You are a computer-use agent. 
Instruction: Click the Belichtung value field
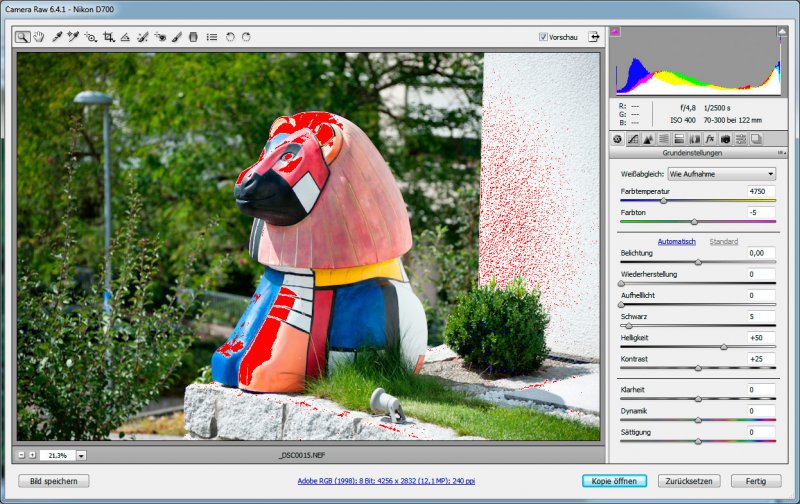(x=761, y=253)
